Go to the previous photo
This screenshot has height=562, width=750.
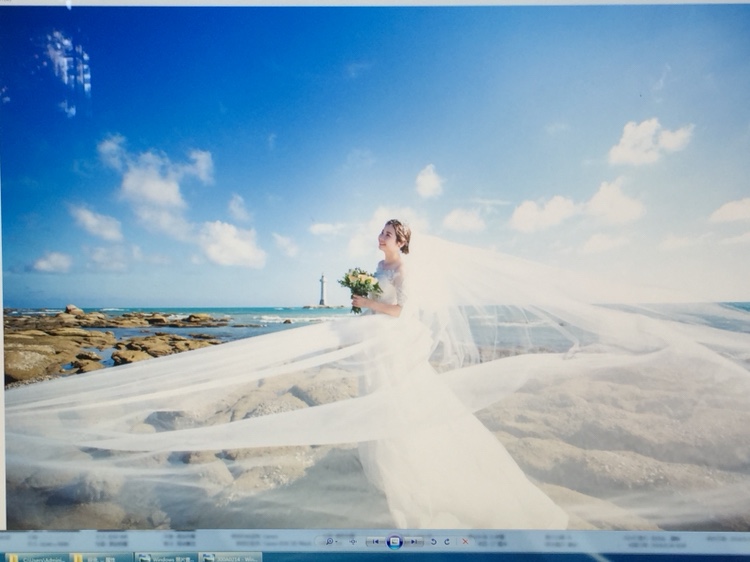click(375, 541)
